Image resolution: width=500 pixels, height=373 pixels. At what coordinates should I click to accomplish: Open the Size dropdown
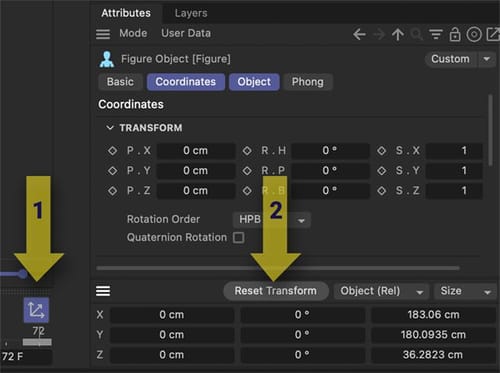coord(465,291)
